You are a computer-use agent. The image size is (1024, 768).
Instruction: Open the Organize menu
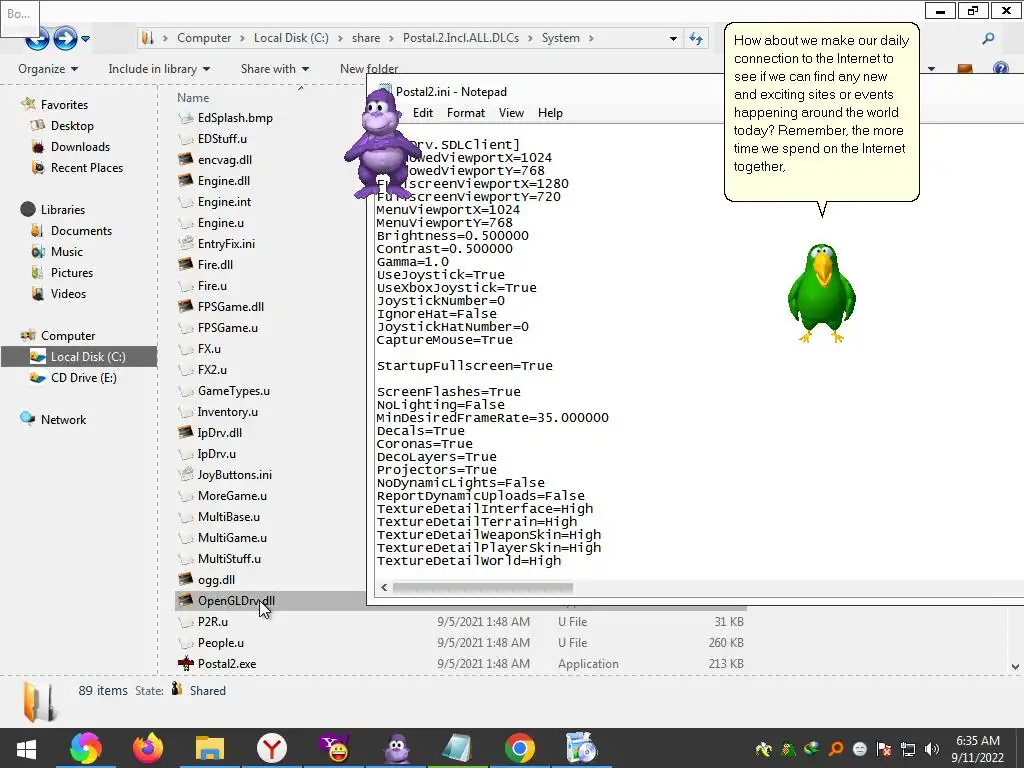48,69
